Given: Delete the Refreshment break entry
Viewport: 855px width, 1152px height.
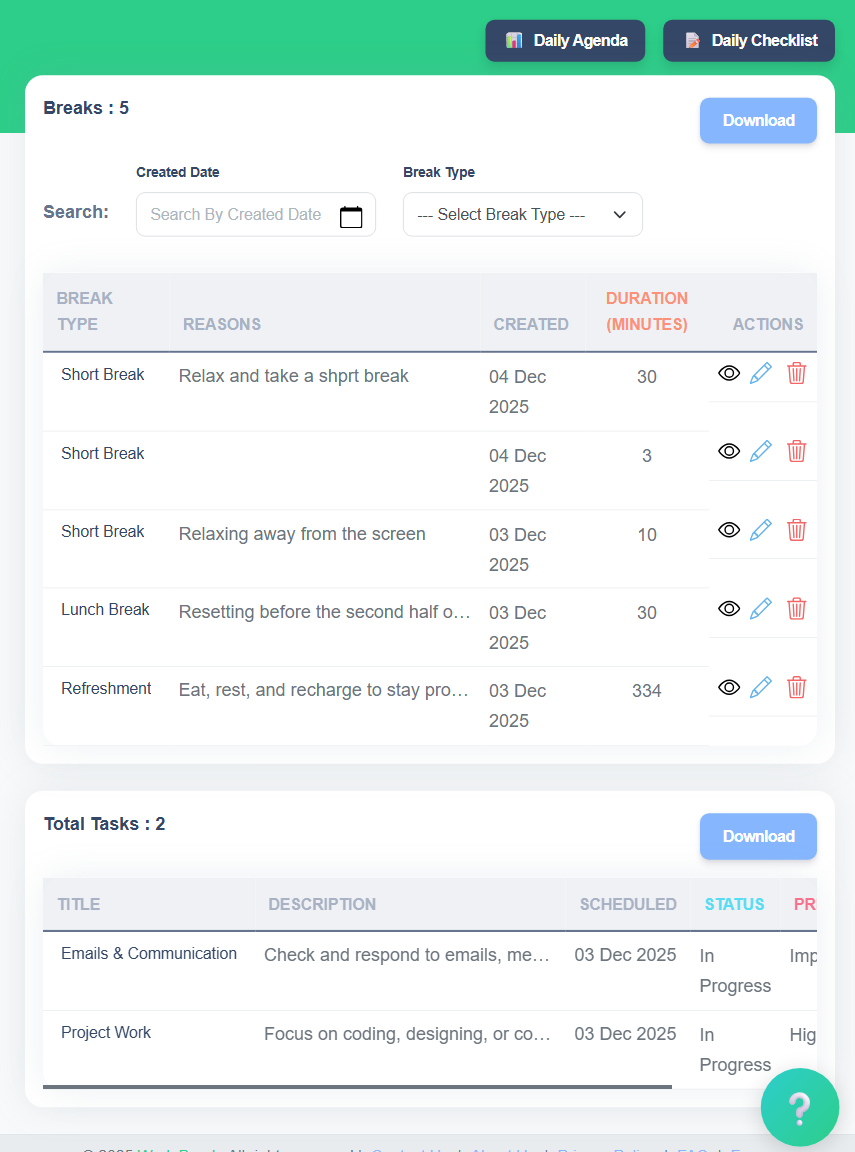Looking at the screenshot, I should 796,687.
